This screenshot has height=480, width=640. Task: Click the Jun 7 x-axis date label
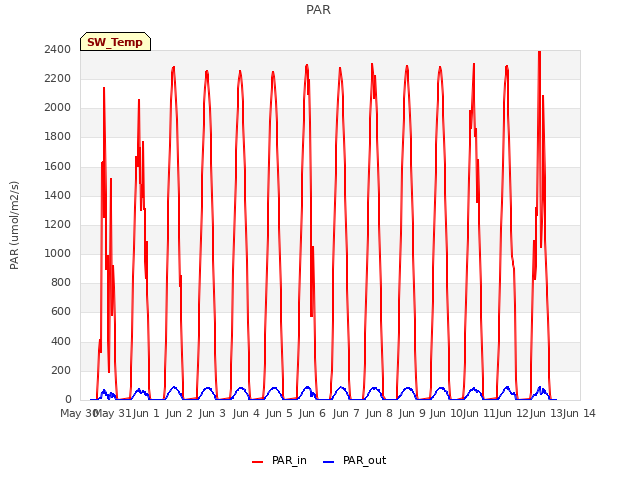pyautogui.click(x=346, y=413)
